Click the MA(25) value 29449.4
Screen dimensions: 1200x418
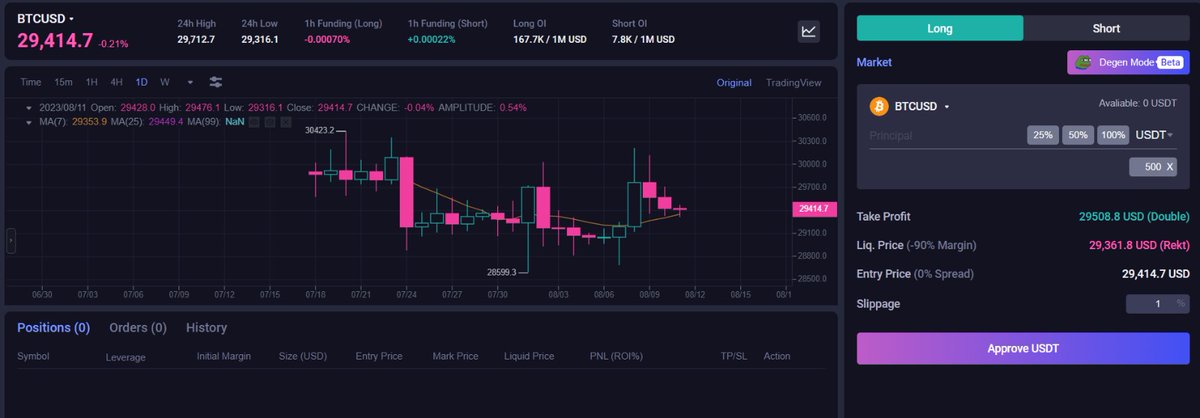tap(165, 122)
